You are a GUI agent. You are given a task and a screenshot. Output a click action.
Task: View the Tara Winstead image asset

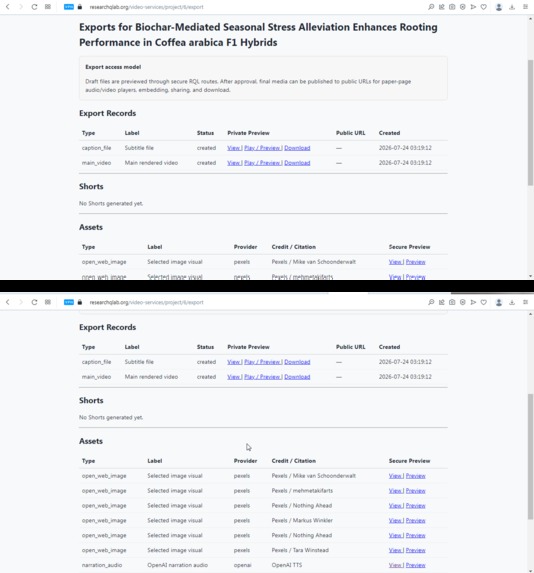coord(395,550)
